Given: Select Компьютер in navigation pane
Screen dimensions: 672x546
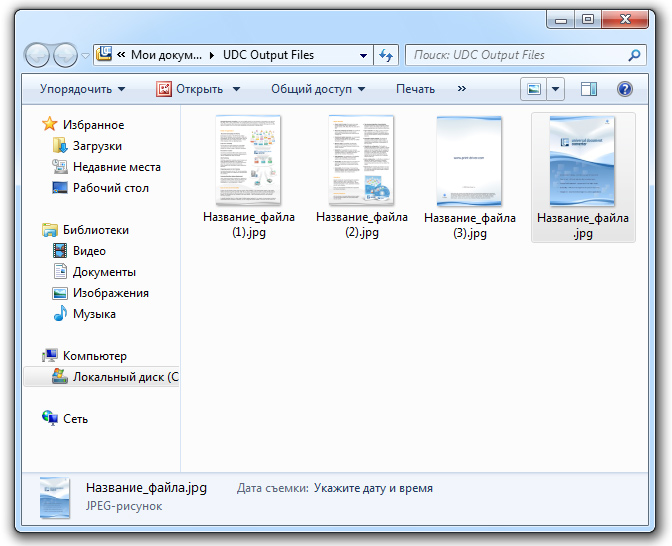Looking at the screenshot, I should coord(95,356).
